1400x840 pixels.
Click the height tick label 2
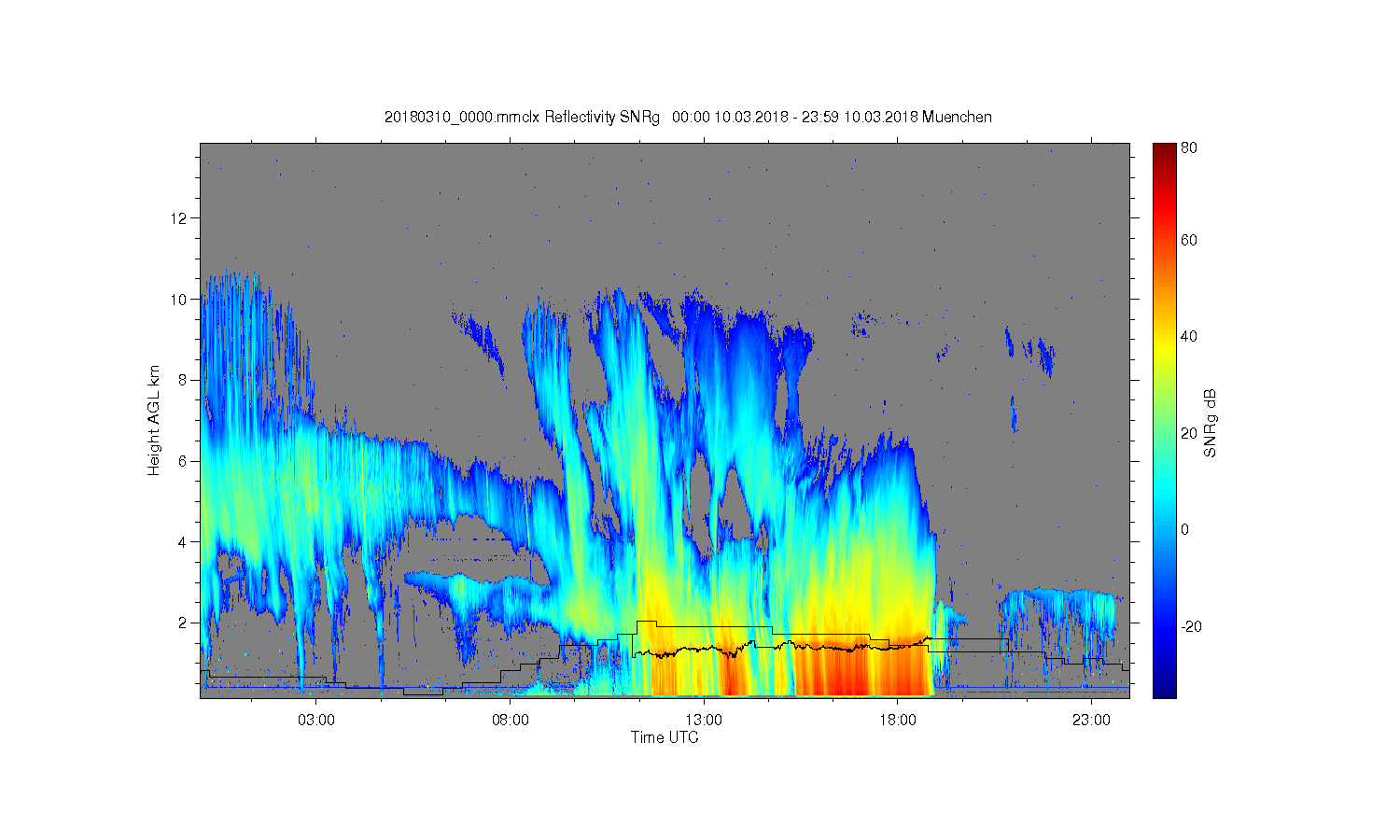click(185, 623)
